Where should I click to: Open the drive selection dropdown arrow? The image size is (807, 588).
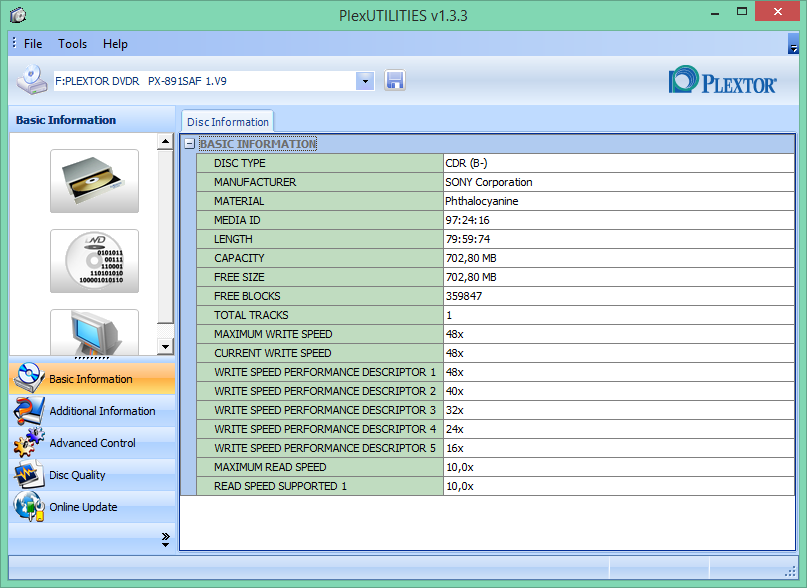[365, 81]
